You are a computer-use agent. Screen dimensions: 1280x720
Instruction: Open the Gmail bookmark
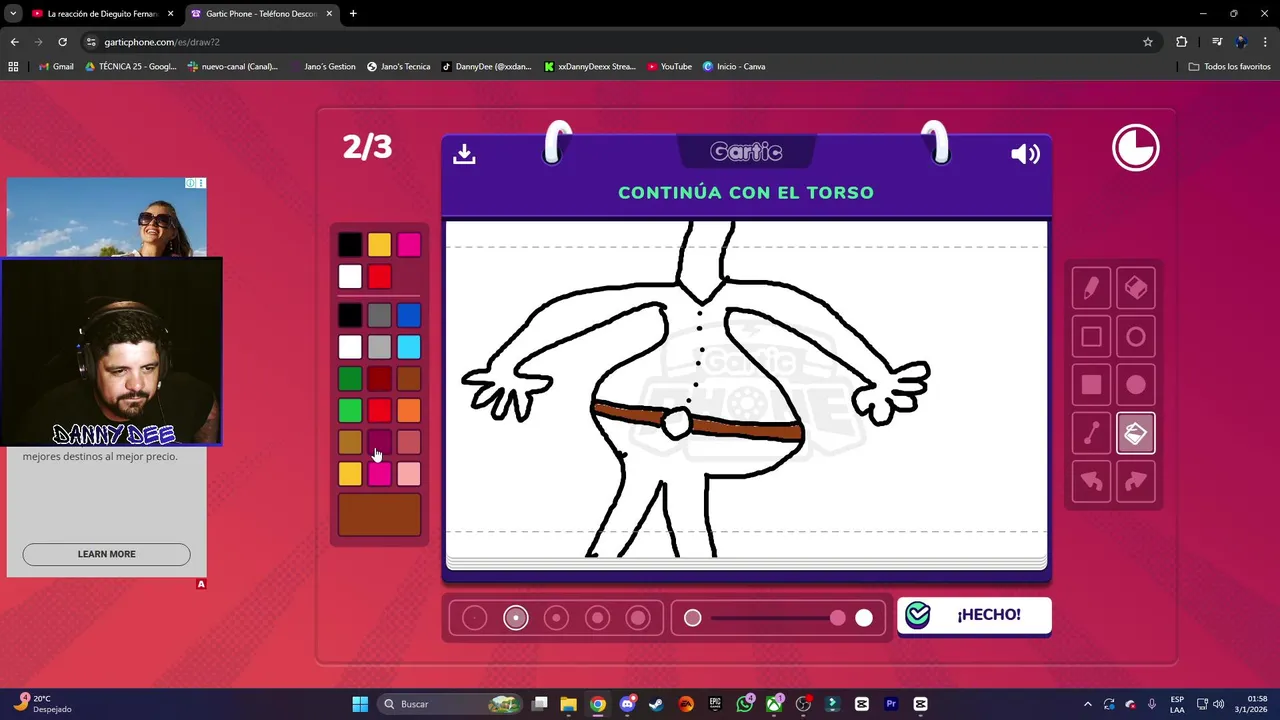click(x=56, y=66)
